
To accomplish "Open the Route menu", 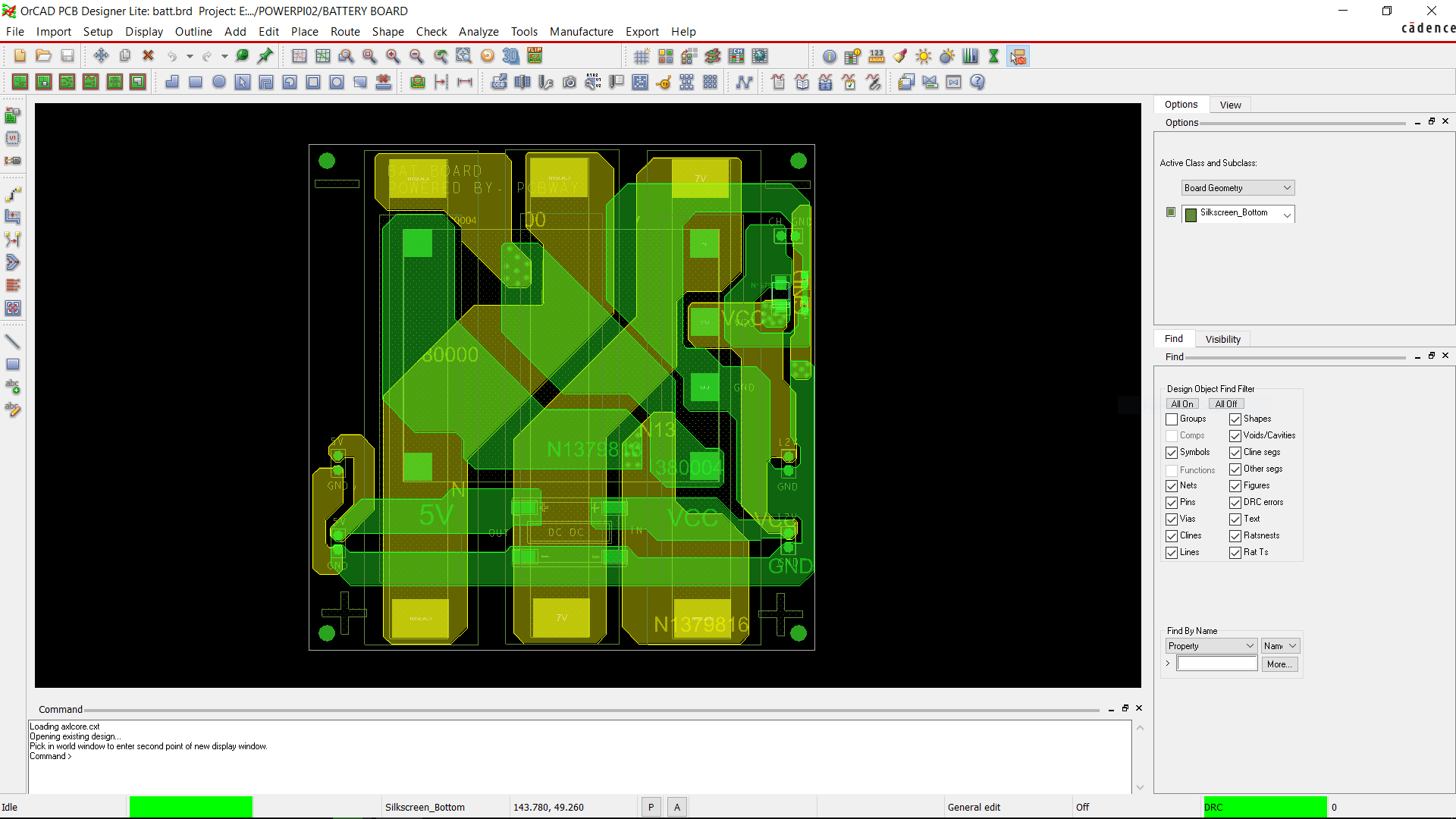I will (x=345, y=31).
